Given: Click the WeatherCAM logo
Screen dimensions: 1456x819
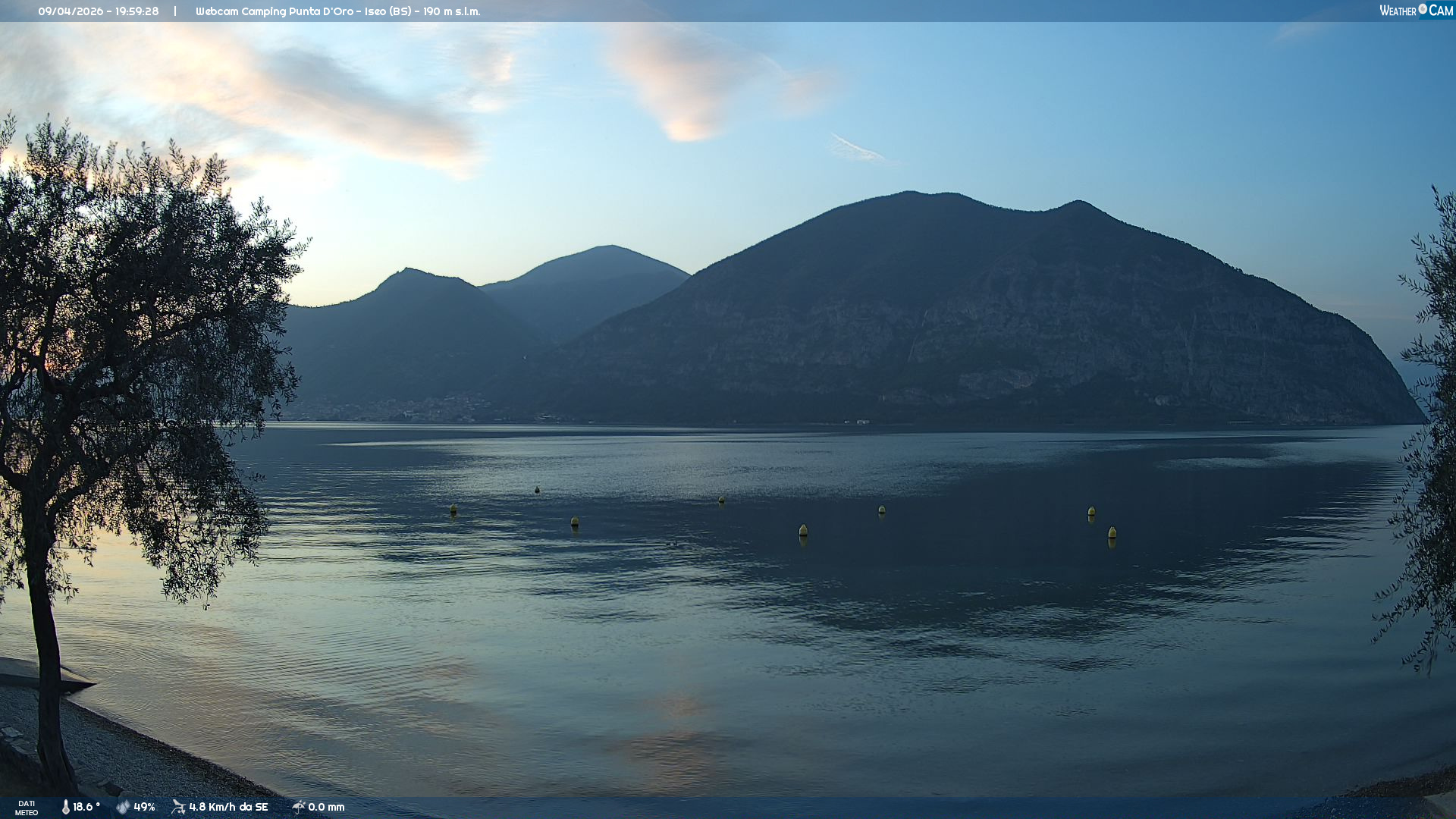Looking at the screenshot, I should click(1416, 11).
